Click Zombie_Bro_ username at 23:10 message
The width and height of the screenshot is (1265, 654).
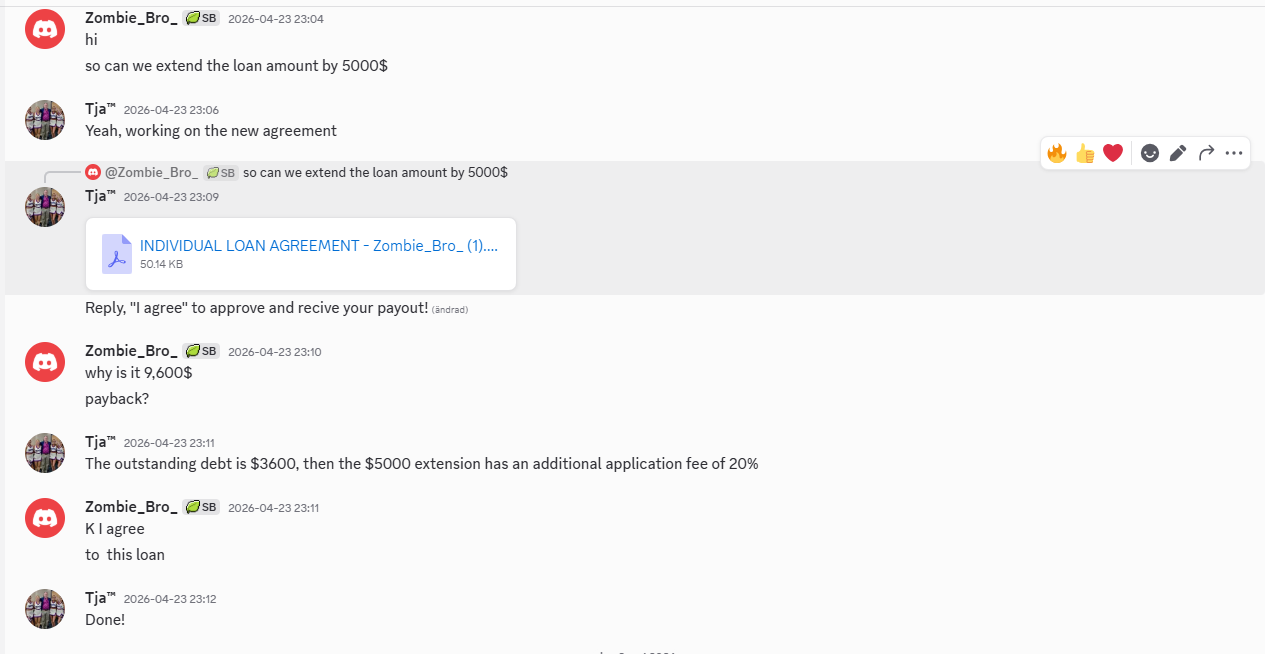click(x=131, y=351)
